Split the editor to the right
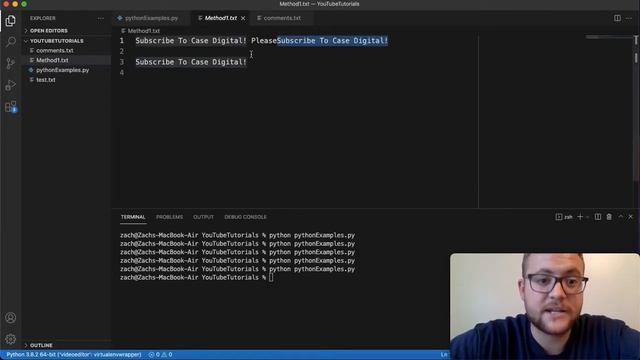Image resolution: width=640 pixels, height=360 pixels. pyautogui.click(x=617, y=18)
